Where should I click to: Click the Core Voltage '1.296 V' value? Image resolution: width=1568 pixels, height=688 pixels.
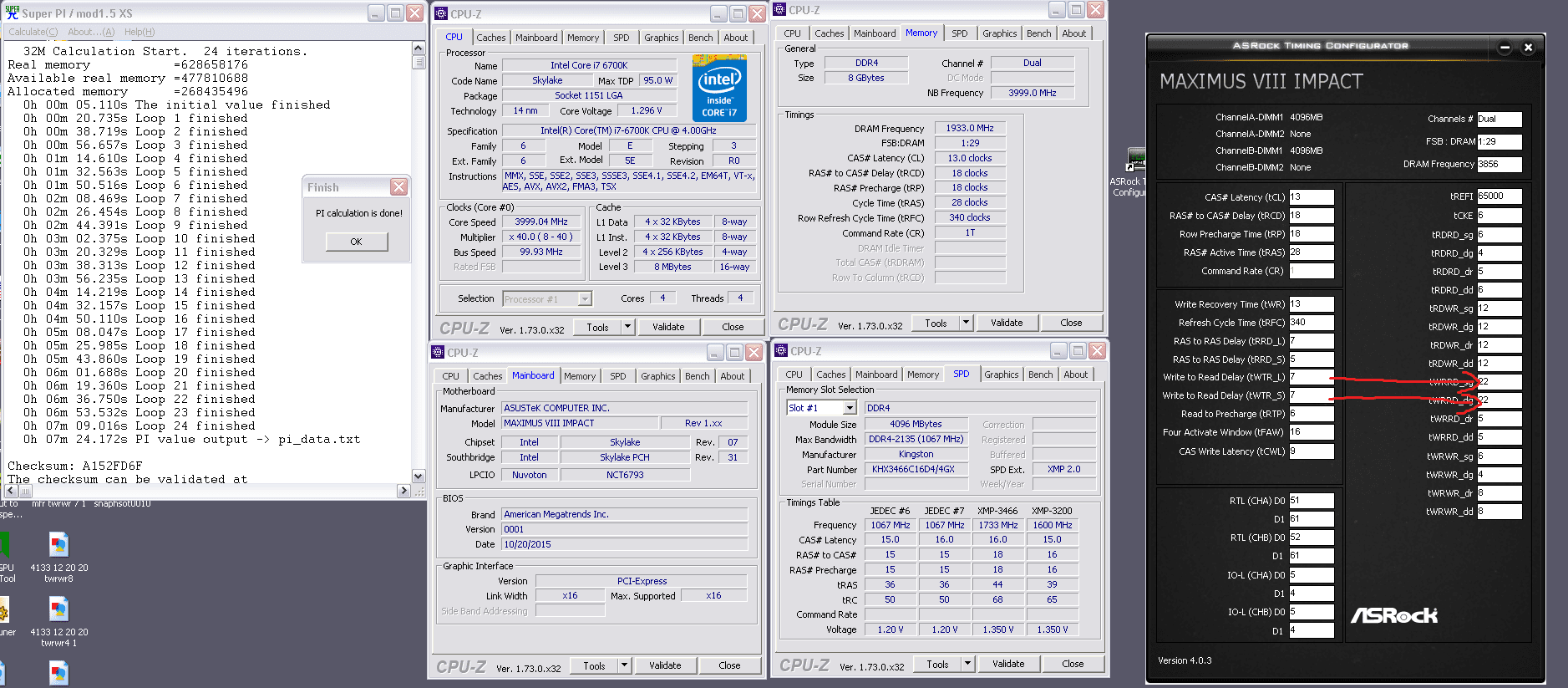pyautogui.click(x=646, y=110)
